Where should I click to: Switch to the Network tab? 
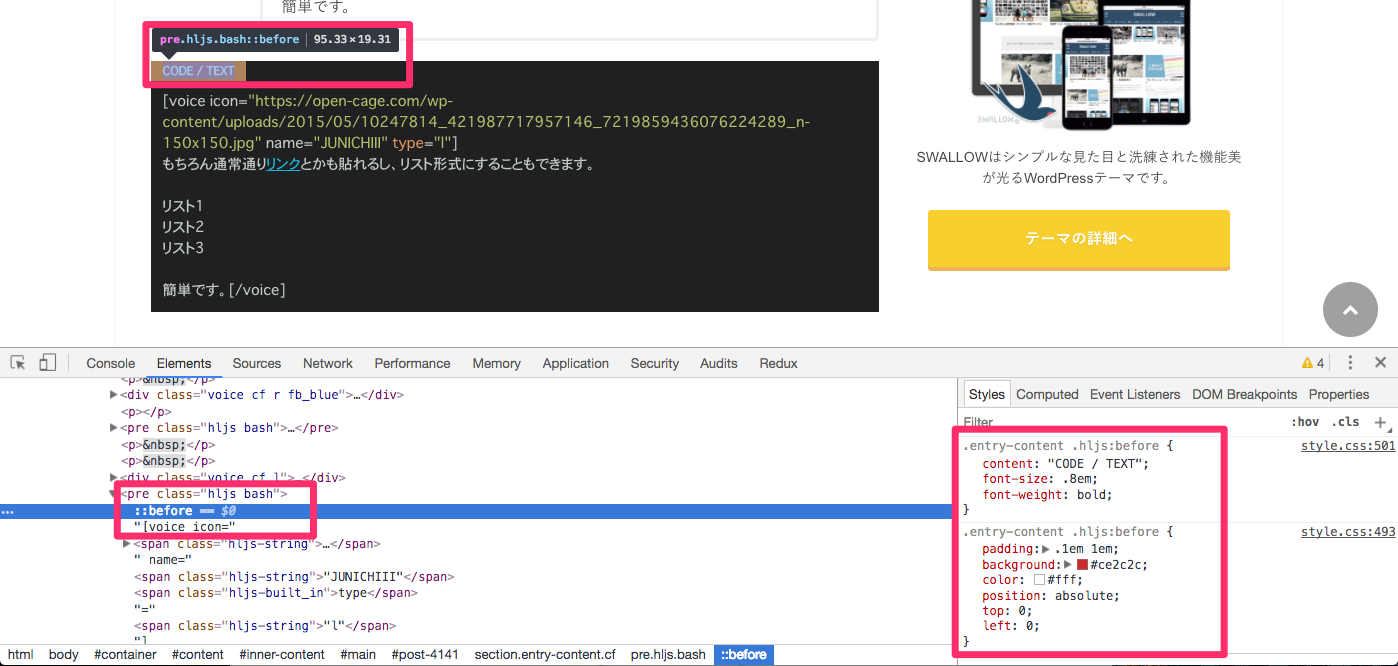pos(327,363)
